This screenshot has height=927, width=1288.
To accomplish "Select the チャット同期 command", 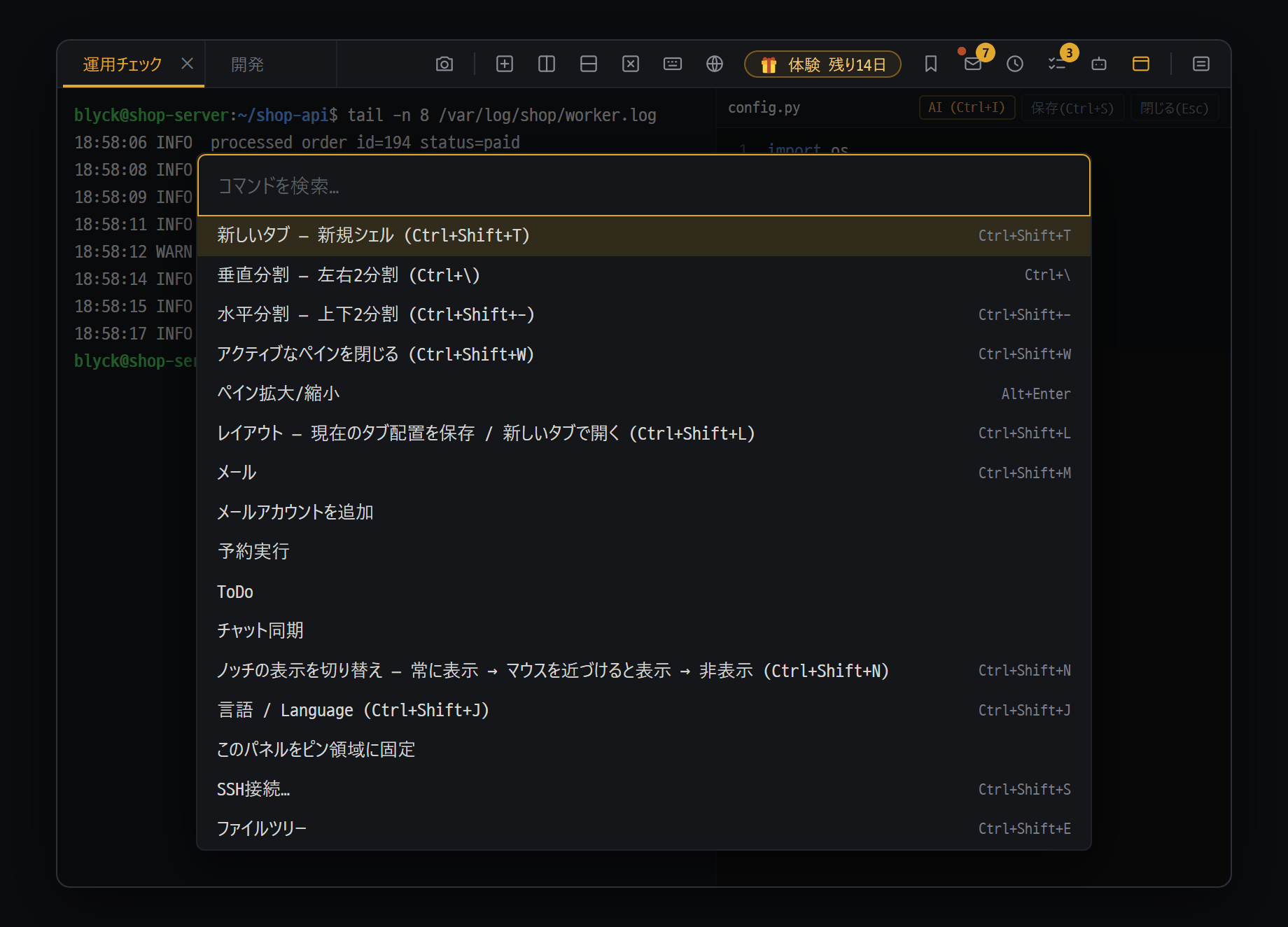I will pyautogui.click(x=644, y=632).
